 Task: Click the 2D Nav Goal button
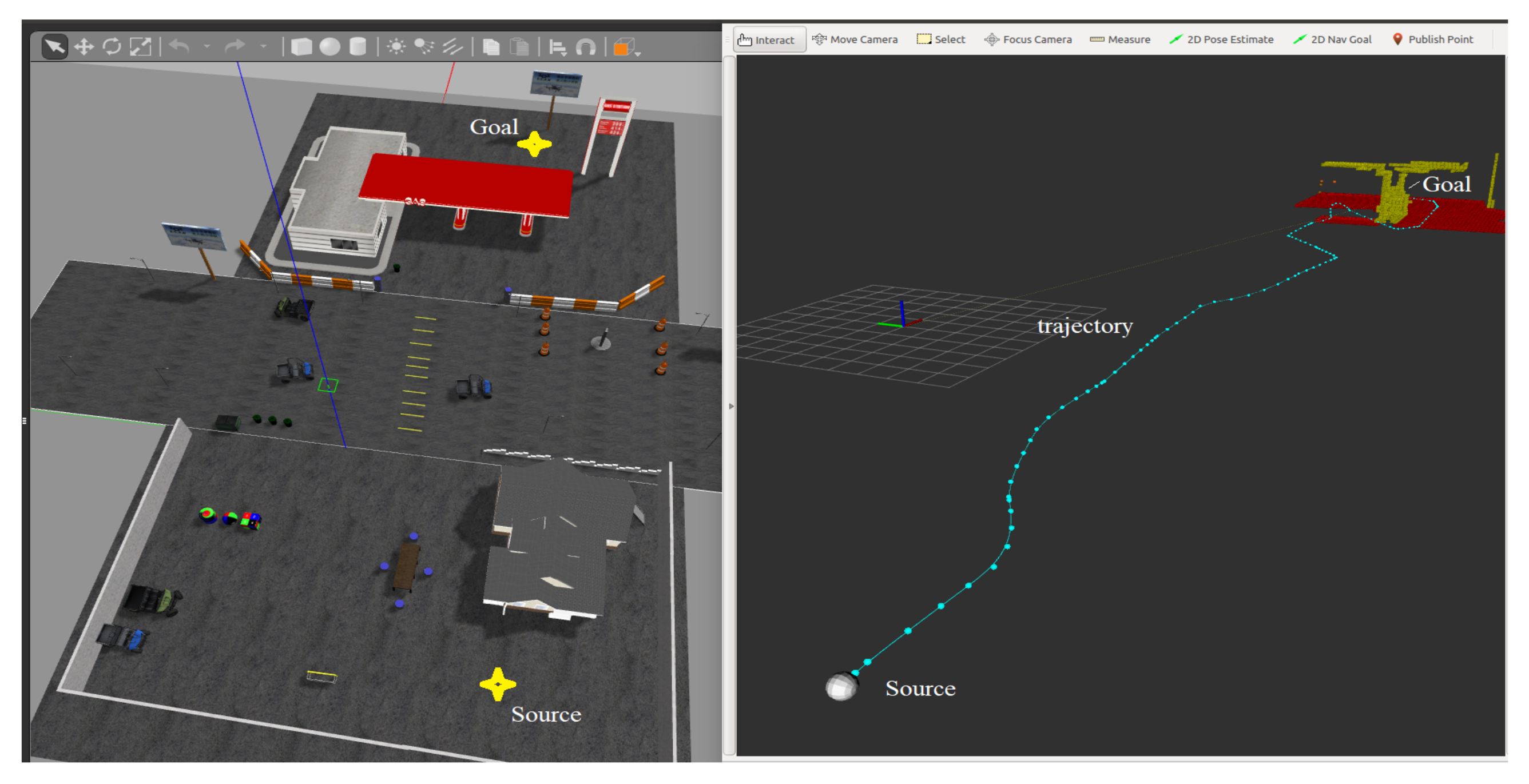tap(1333, 40)
